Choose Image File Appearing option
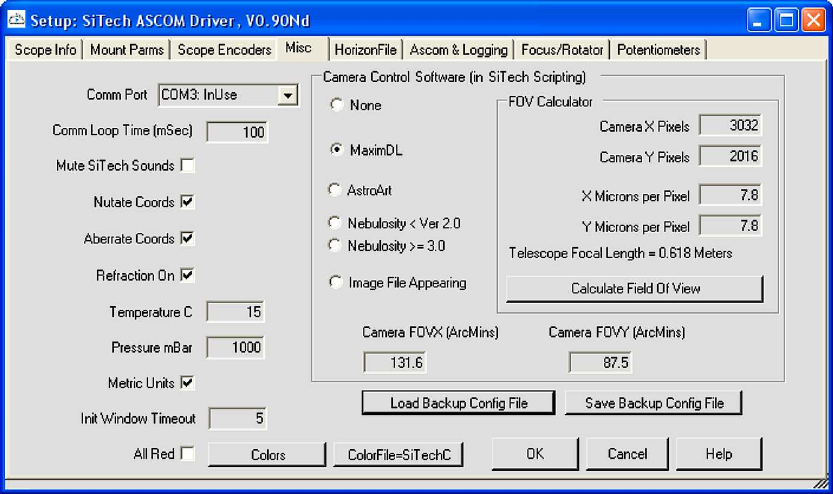 pyautogui.click(x=335, y=282)
